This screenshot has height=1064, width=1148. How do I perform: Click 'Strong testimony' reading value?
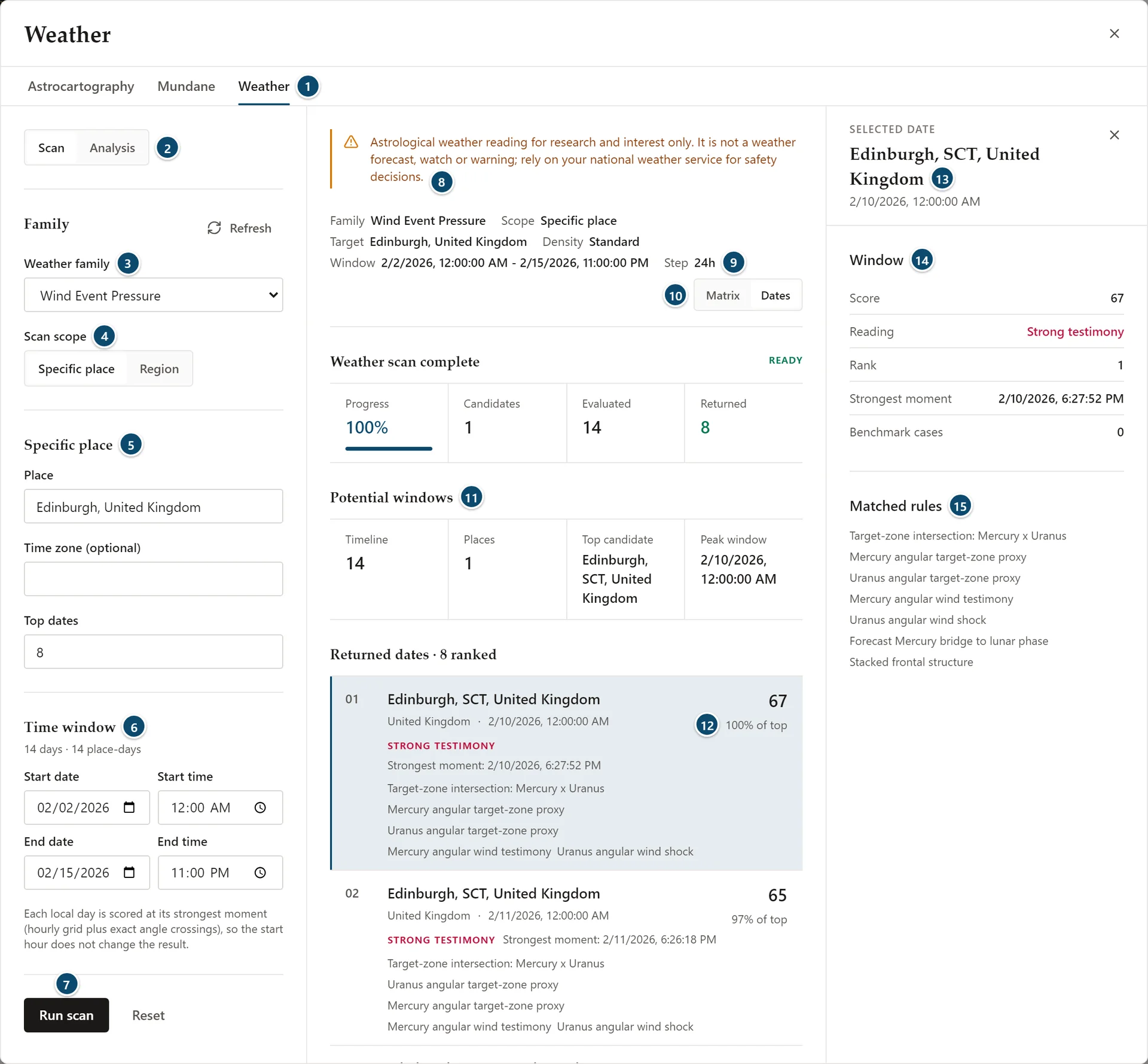1075,331
